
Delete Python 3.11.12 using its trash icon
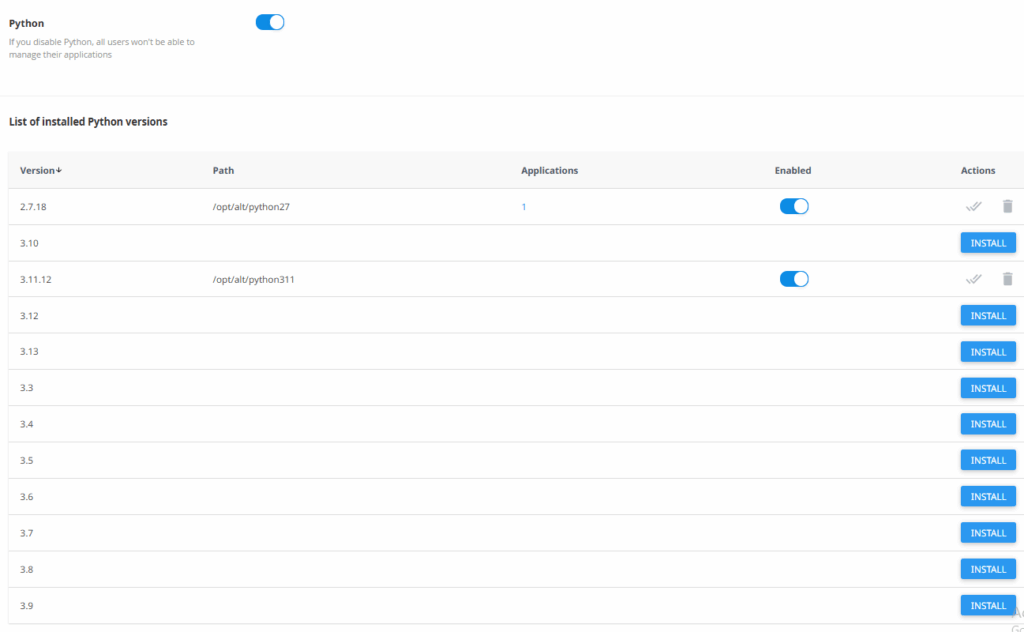tap(1008, 279)
